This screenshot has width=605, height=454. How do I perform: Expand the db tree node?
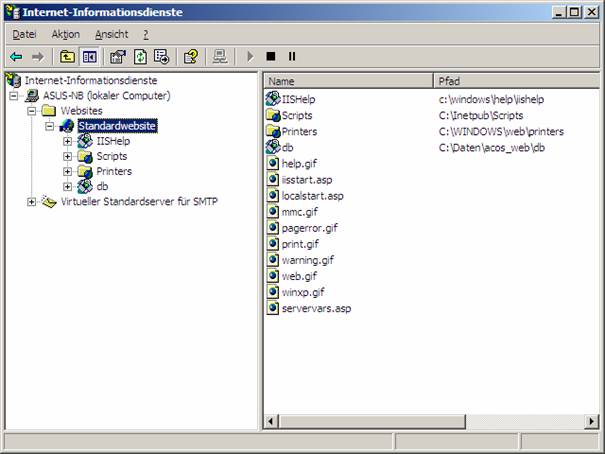[x=68, y=187]
